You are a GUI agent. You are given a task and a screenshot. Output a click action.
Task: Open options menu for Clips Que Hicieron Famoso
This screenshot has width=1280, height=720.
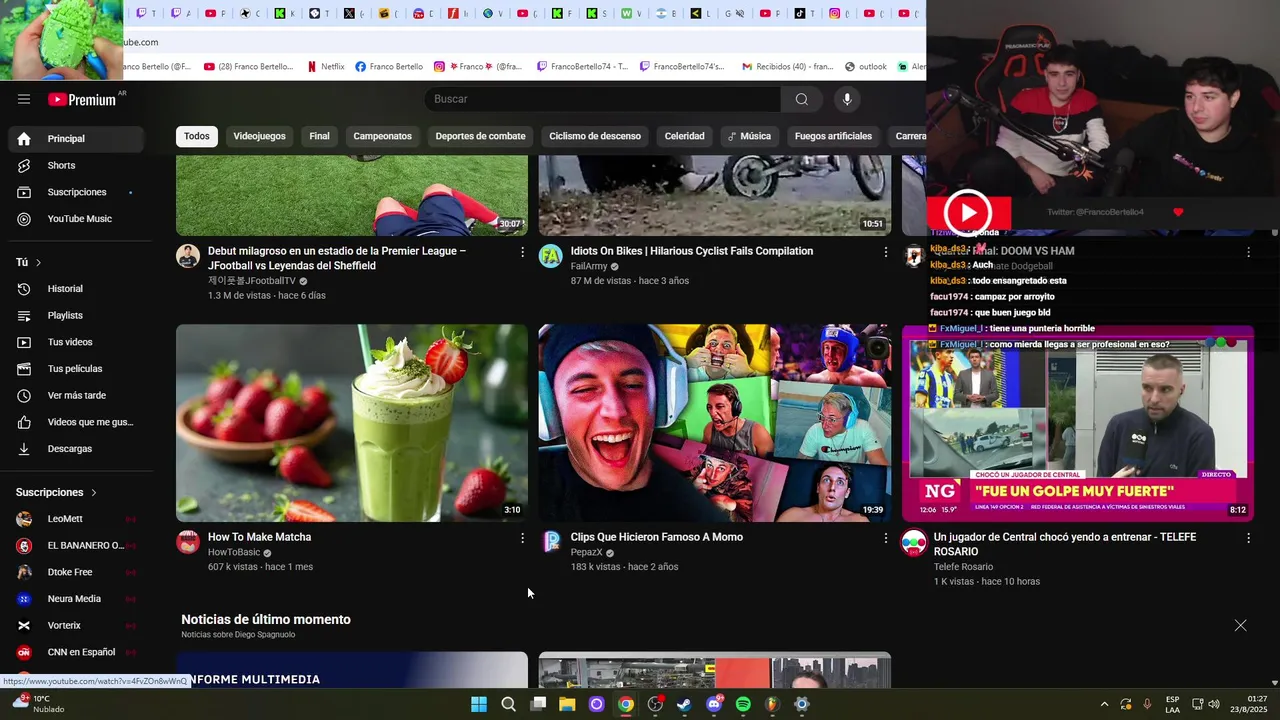tap(885, 538)
